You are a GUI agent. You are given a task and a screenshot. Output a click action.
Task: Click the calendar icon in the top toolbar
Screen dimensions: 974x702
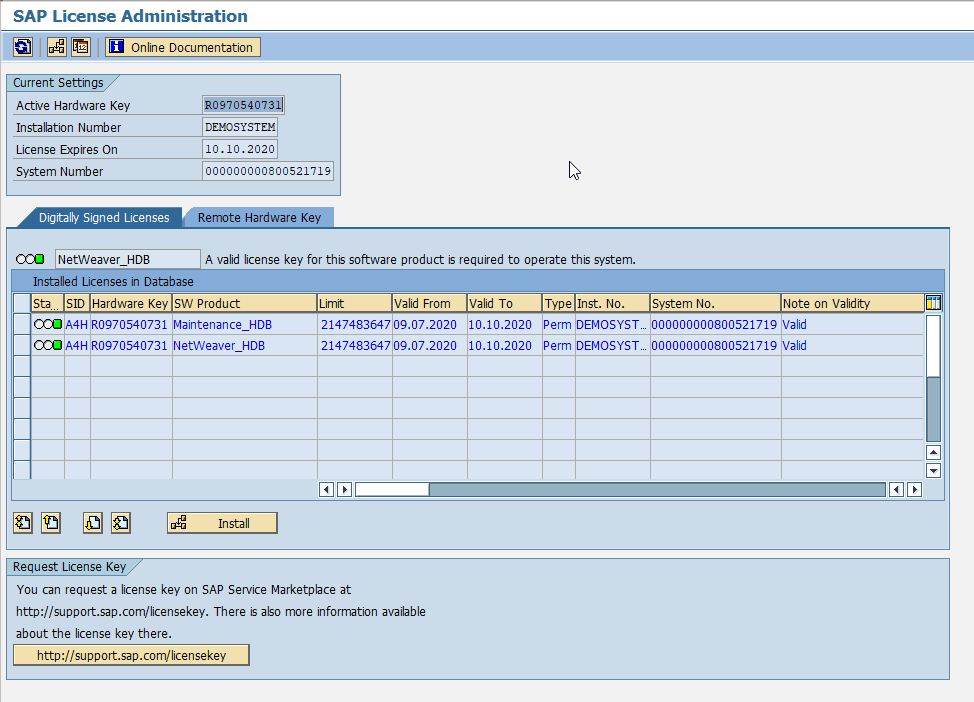81,47
